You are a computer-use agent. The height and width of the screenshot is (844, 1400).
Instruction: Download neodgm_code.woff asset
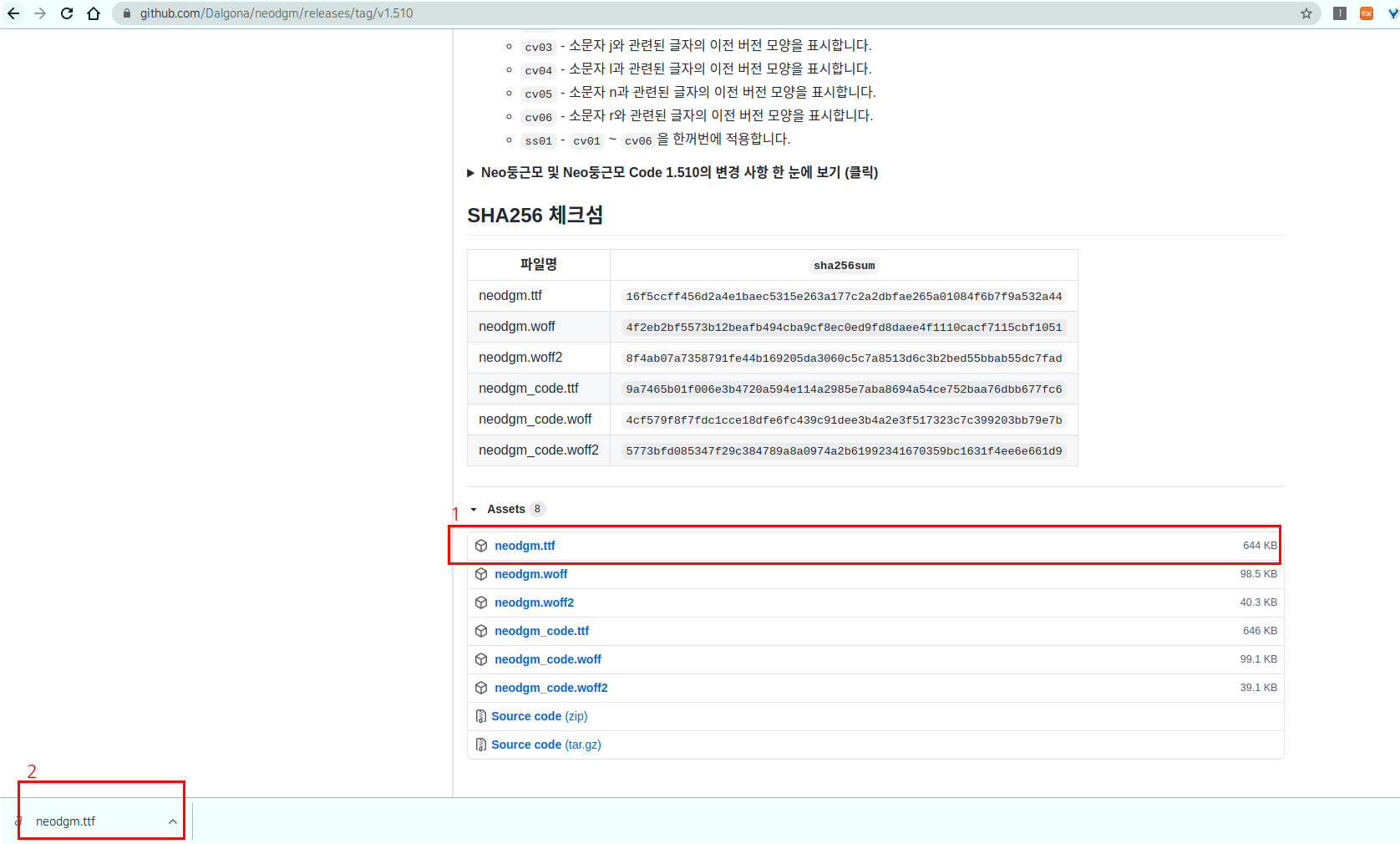547,659
